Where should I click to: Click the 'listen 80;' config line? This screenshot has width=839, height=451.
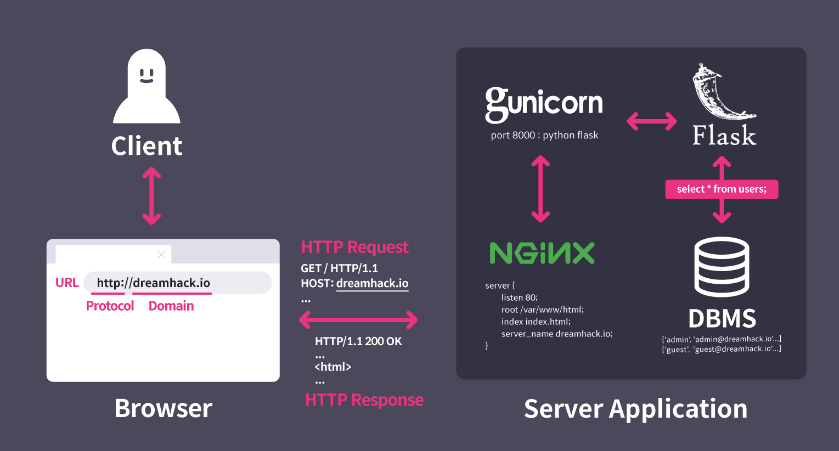point(519,297)
